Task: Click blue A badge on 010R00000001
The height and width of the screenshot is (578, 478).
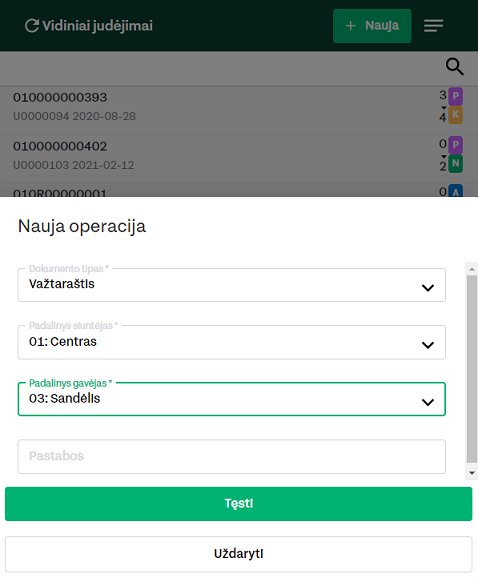Action: [456, 191]
